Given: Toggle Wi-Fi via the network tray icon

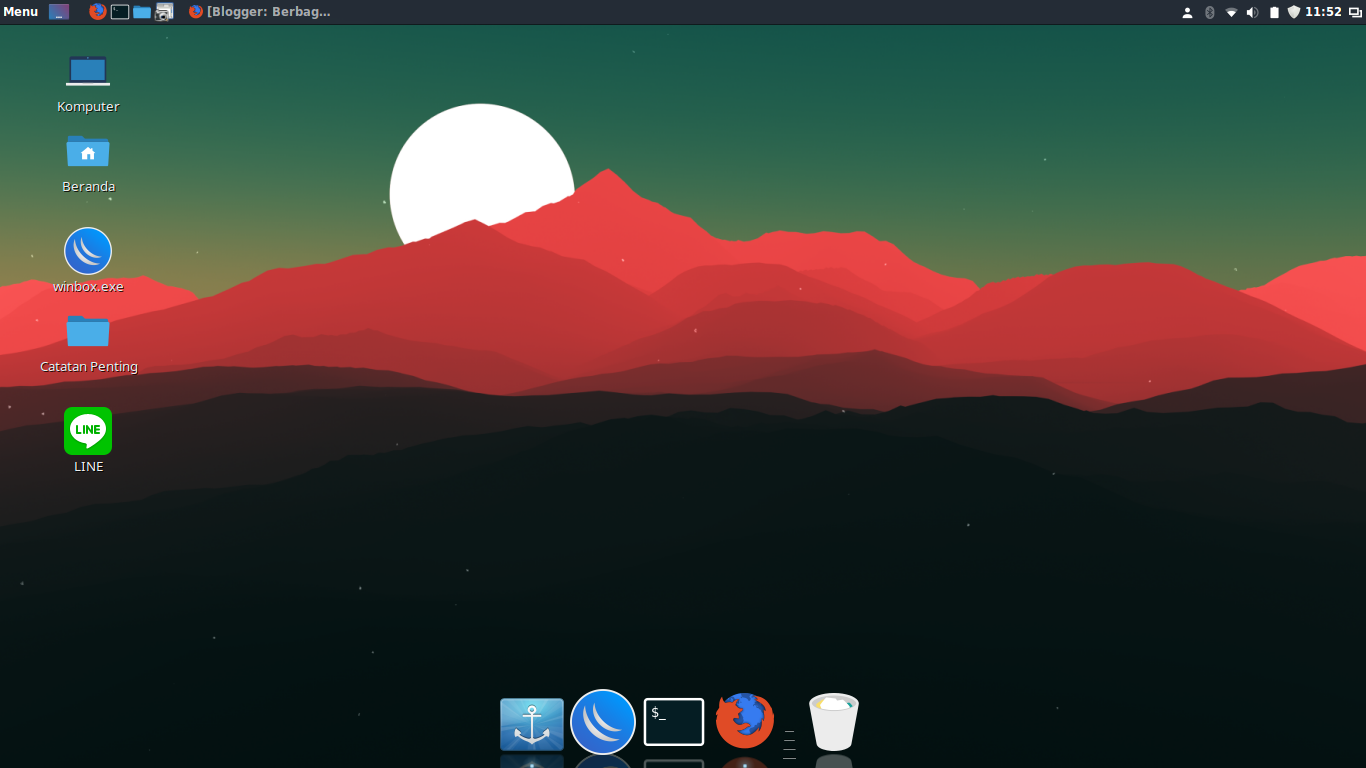Looking at the screenshot, I should [x=1232, y=12].
